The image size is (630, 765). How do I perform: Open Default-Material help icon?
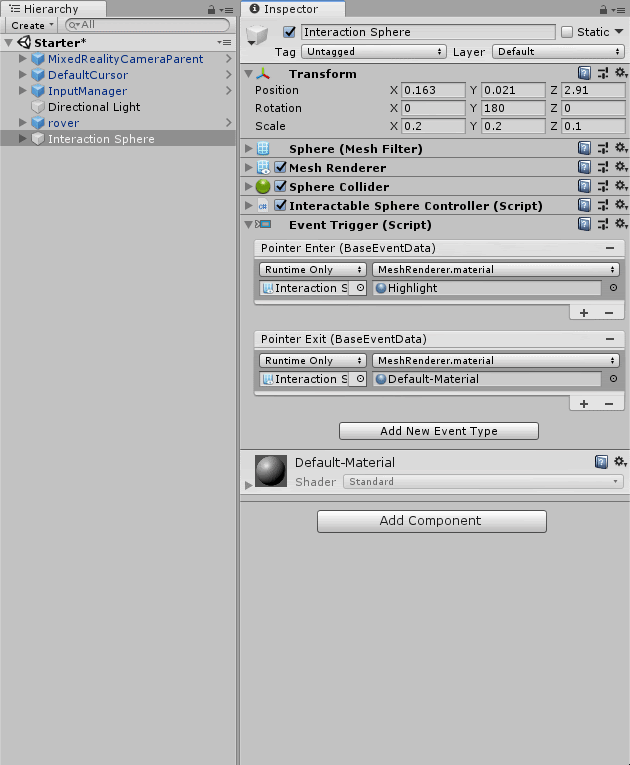pyautogui.click(x=601, y=462)
